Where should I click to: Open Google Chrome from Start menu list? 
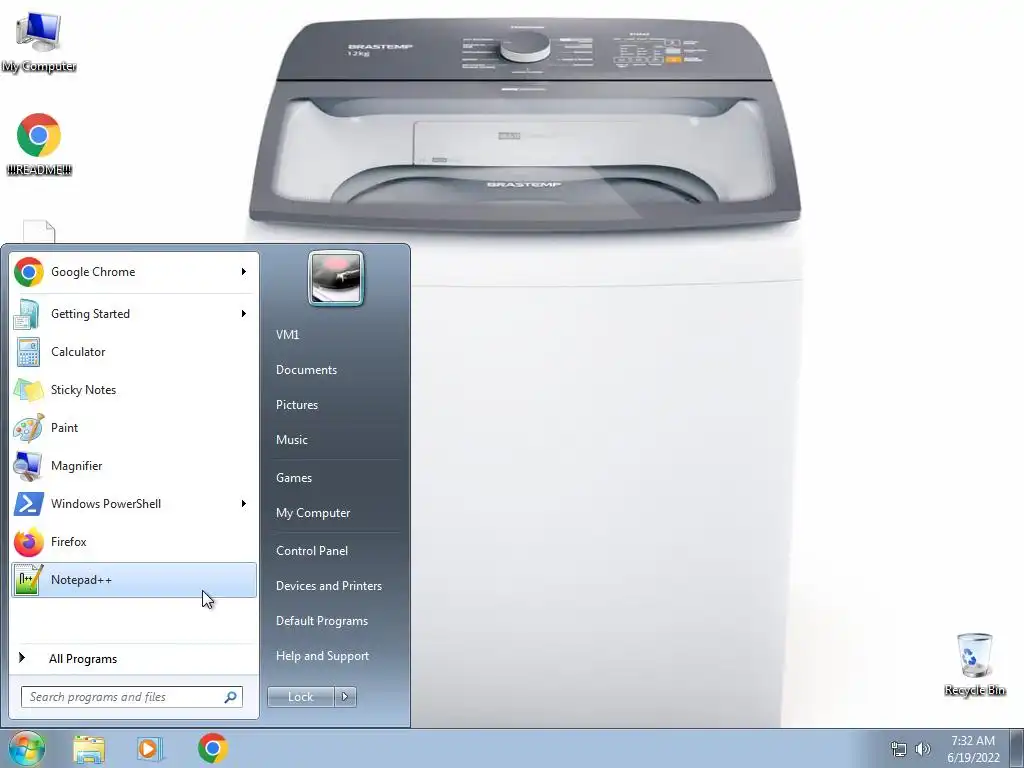[134, 272]
